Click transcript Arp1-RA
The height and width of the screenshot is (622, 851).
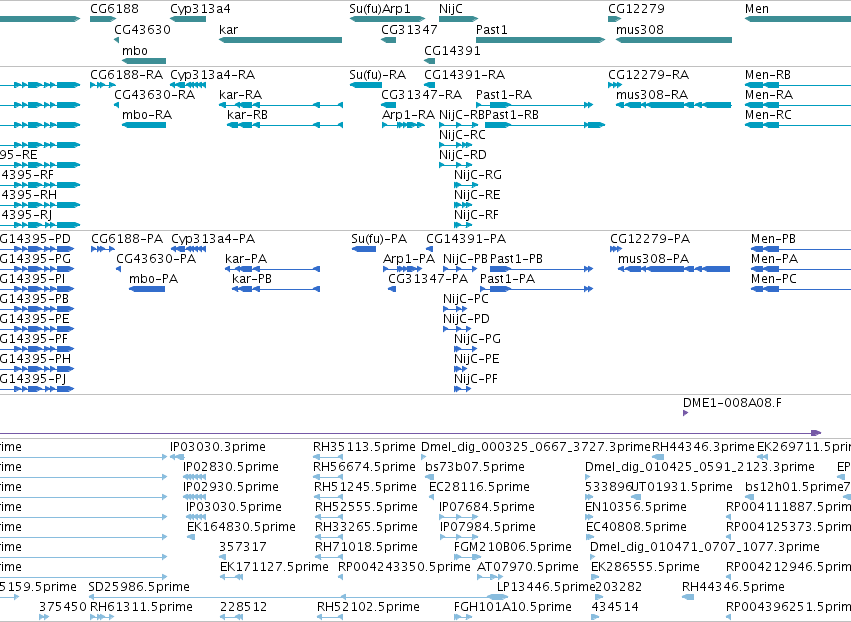(409, 115)
